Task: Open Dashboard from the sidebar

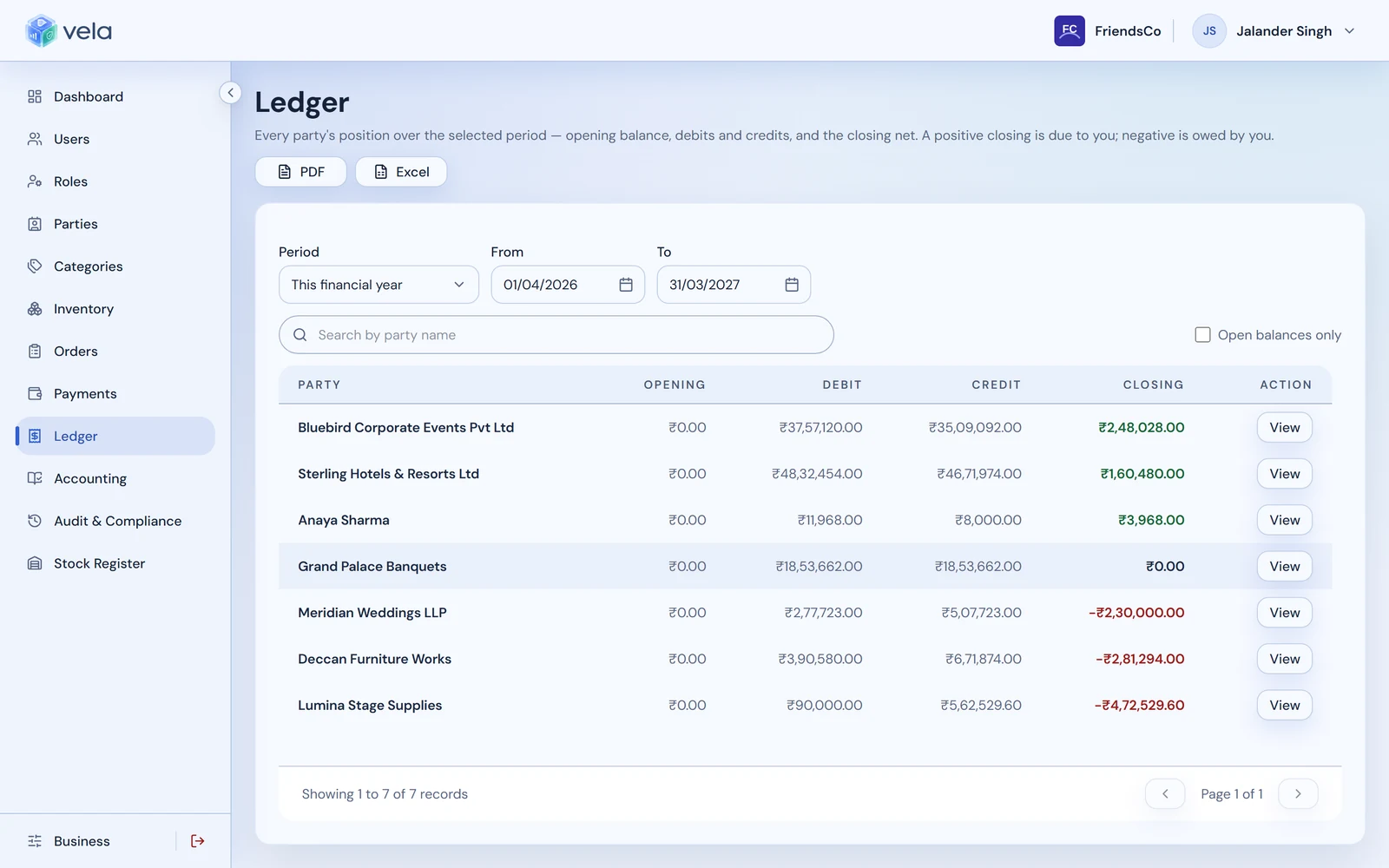Action: point(115,96)
